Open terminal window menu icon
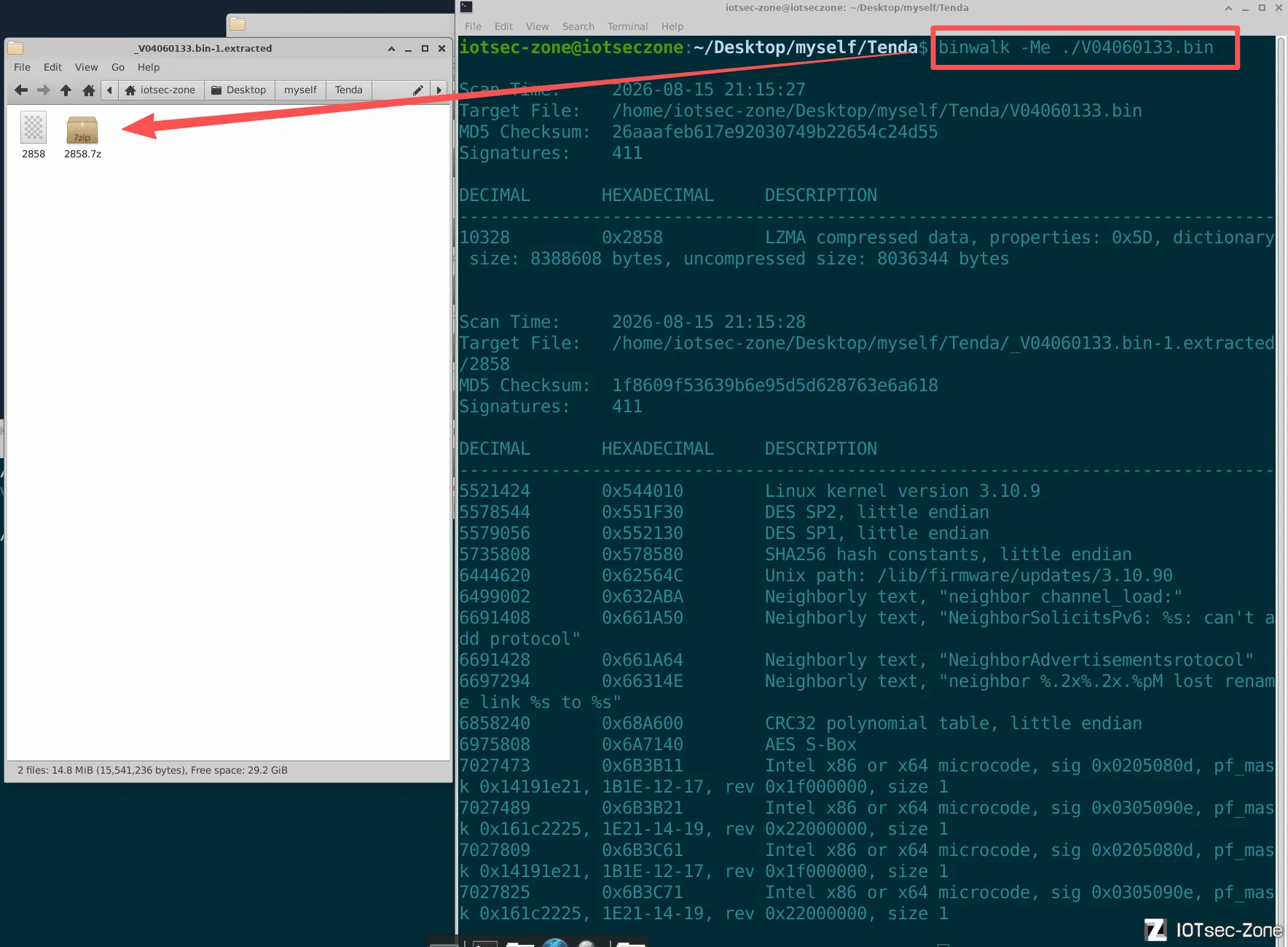Image resolution: width=1288 pixels, height=947 pixels. (467, 7)
